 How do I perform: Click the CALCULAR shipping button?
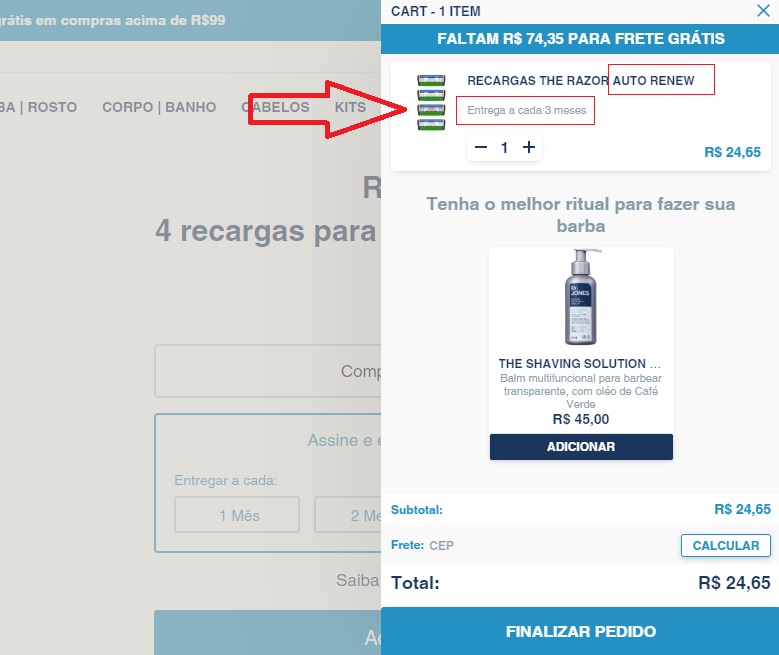pyautogui.click(x=725, y=546)
